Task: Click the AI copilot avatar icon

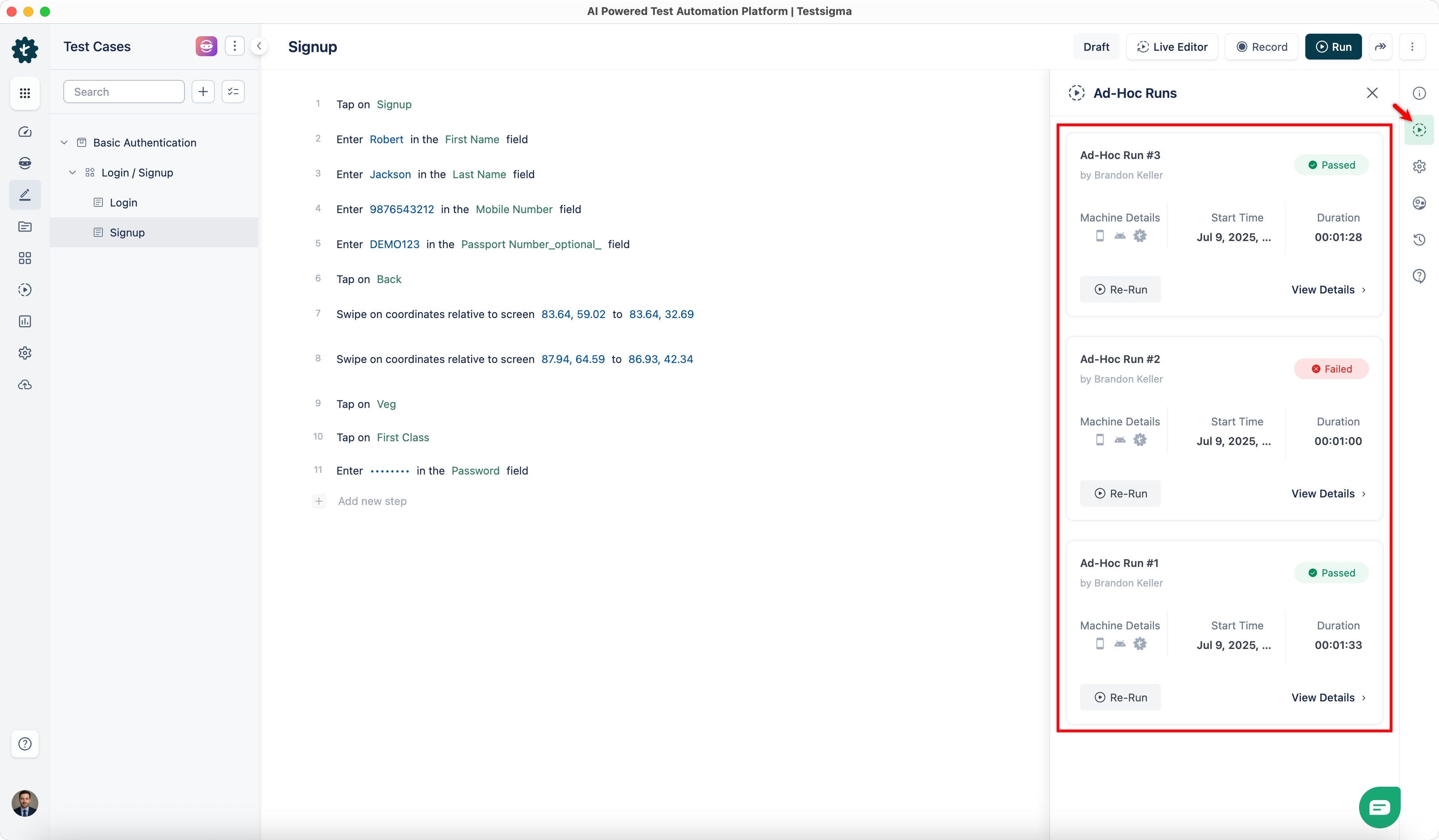Action: (206, 46)
